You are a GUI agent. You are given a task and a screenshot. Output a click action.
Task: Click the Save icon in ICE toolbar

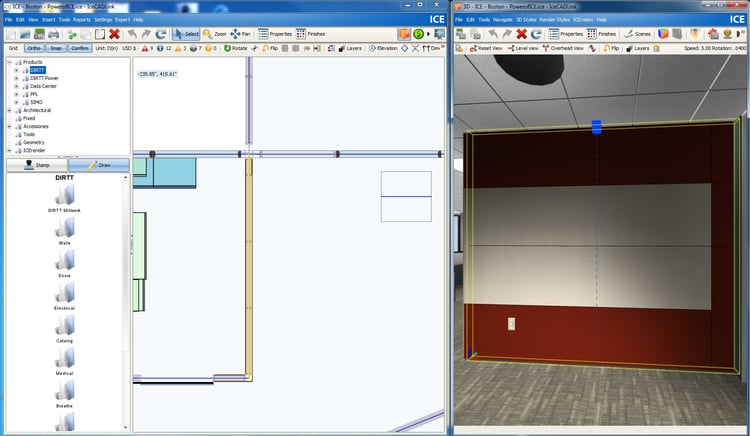(39, 34)
